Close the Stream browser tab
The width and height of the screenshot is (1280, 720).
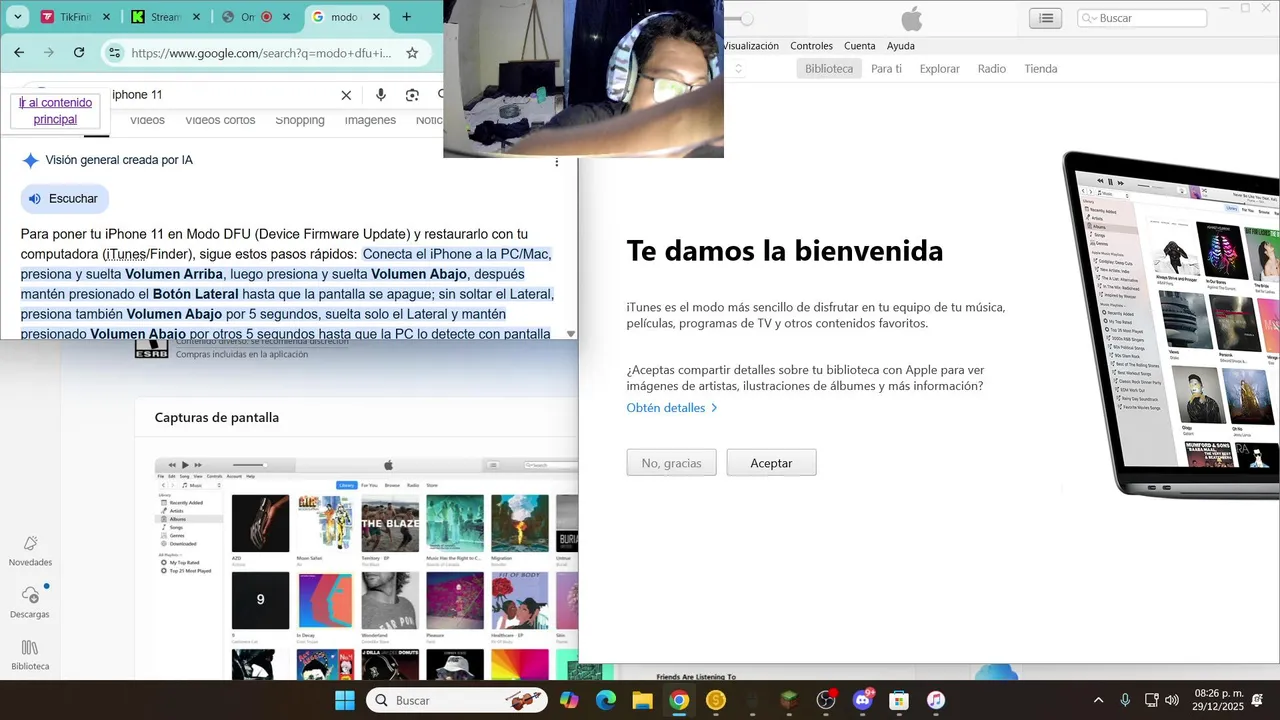point(197,17)
